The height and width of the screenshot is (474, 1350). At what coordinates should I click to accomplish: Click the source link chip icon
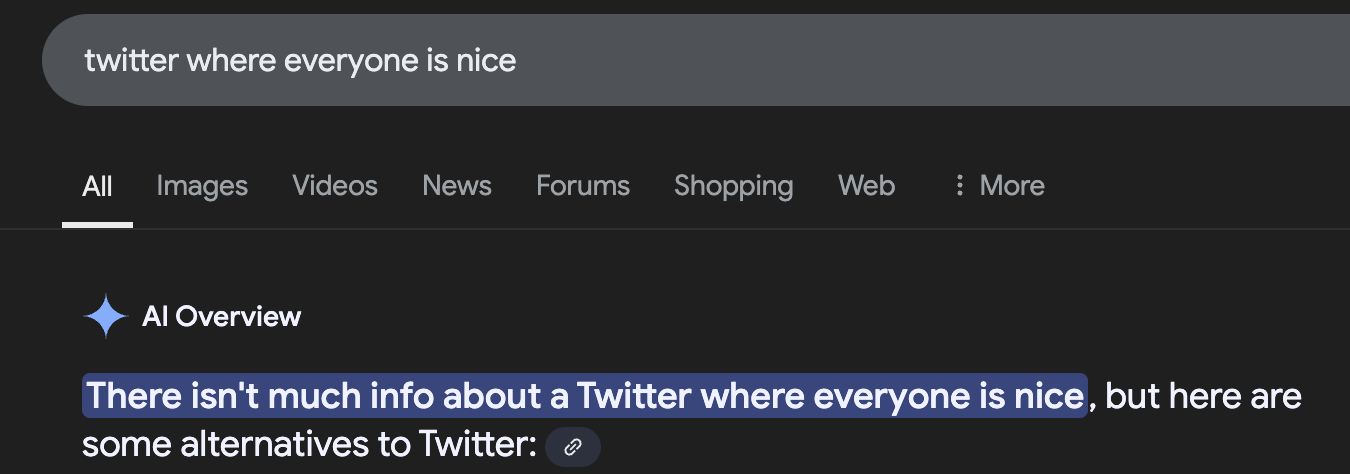(x=573, y=447)
